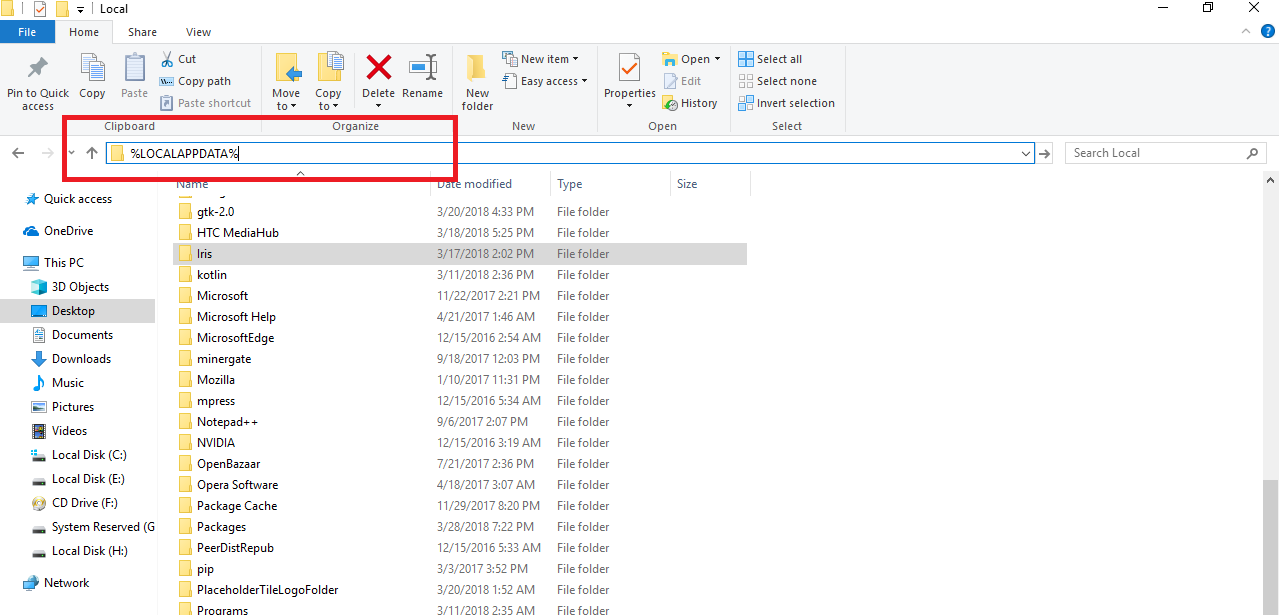Select the gtk-2.0 folder

tap(215, 212)
